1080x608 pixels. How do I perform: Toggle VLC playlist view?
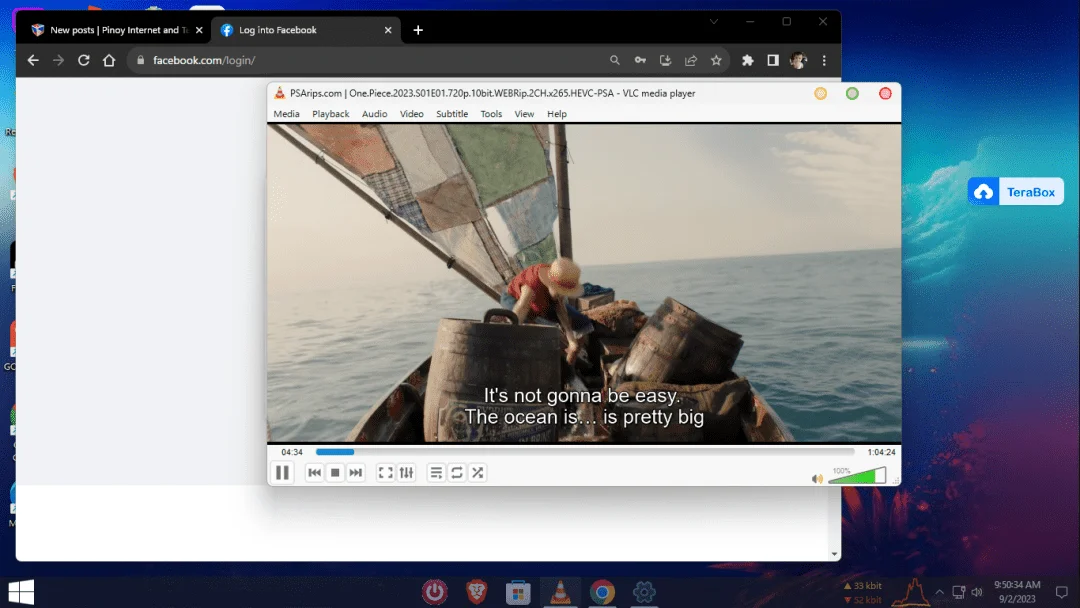[x=436, y=472]
